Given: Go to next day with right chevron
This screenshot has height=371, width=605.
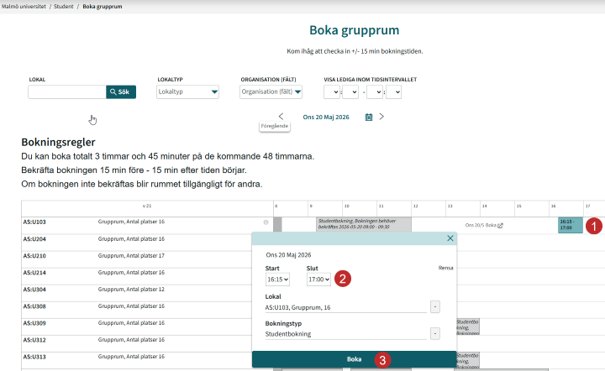Looking at the screenshot, I should 381,116.
